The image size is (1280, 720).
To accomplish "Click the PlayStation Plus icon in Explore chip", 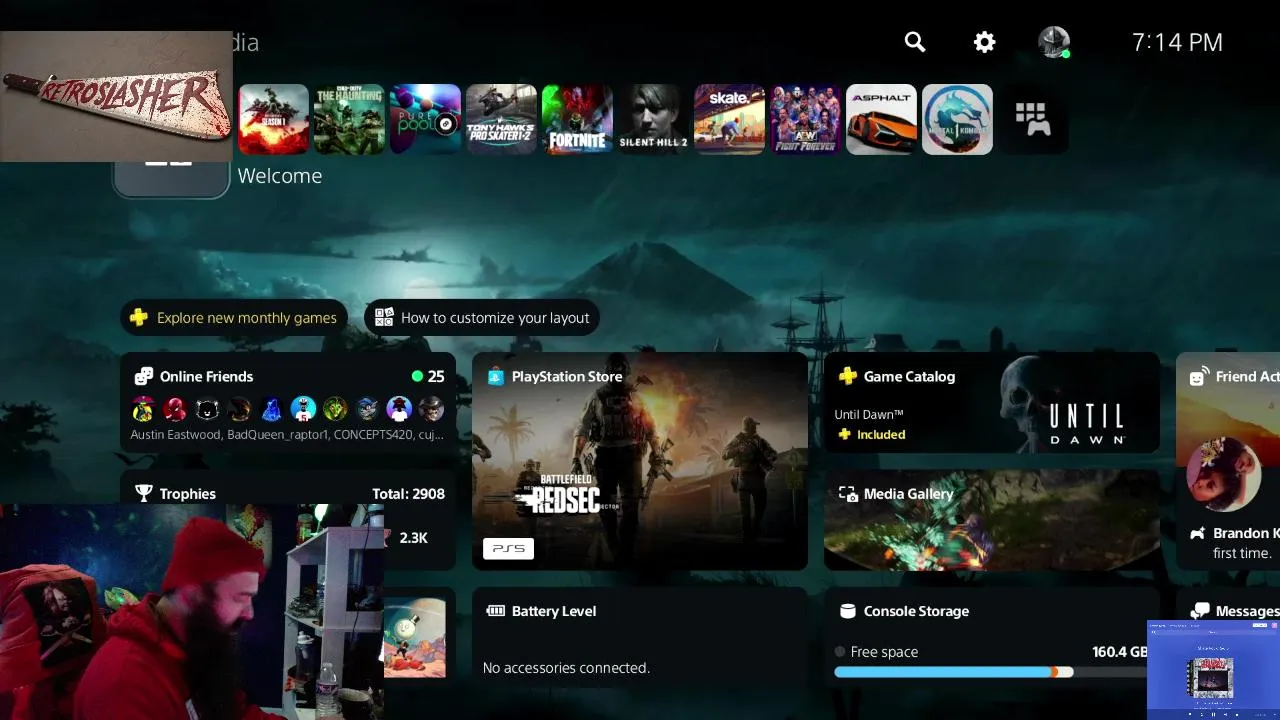I will [139, 318].
